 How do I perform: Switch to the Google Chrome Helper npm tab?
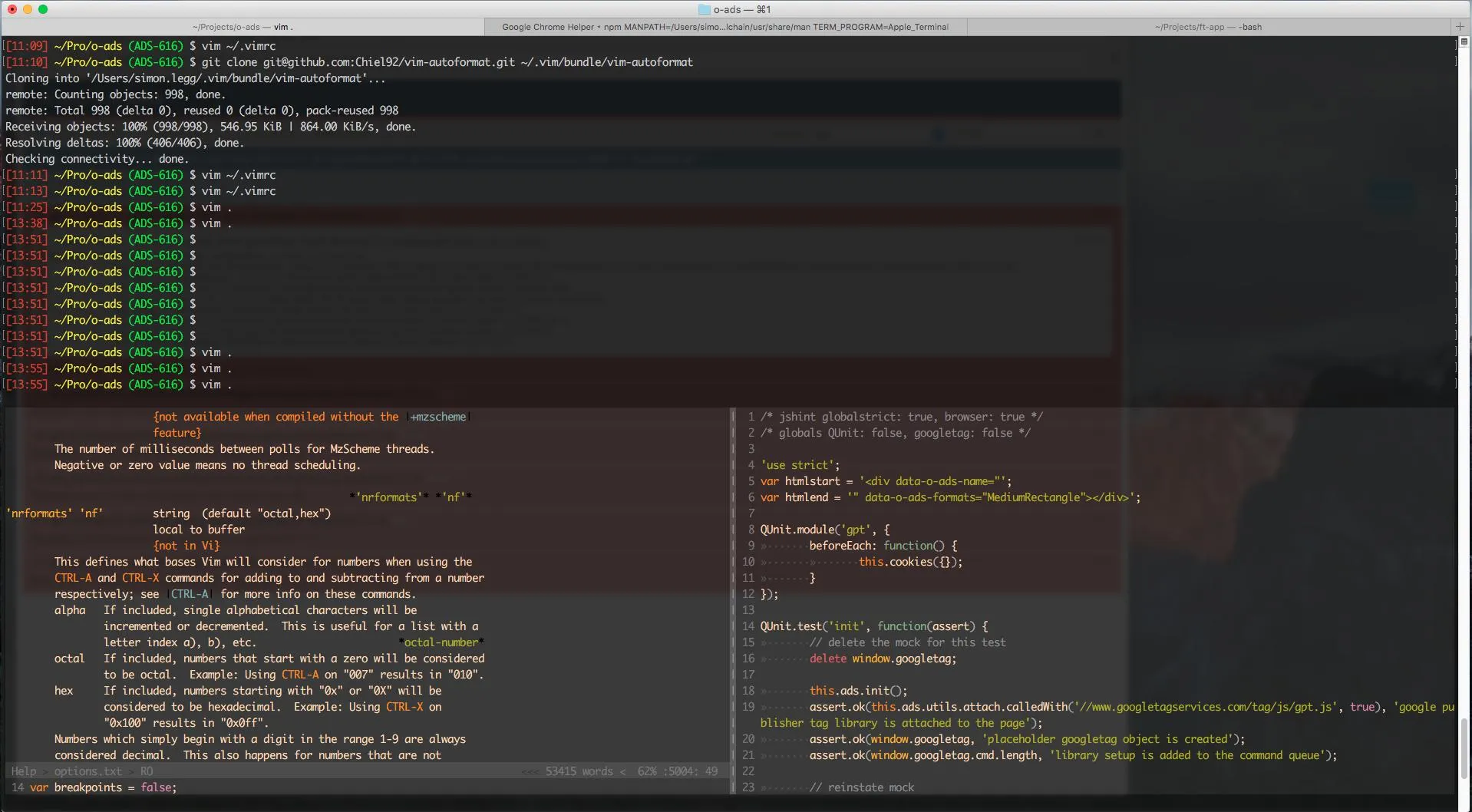point(724,27)
